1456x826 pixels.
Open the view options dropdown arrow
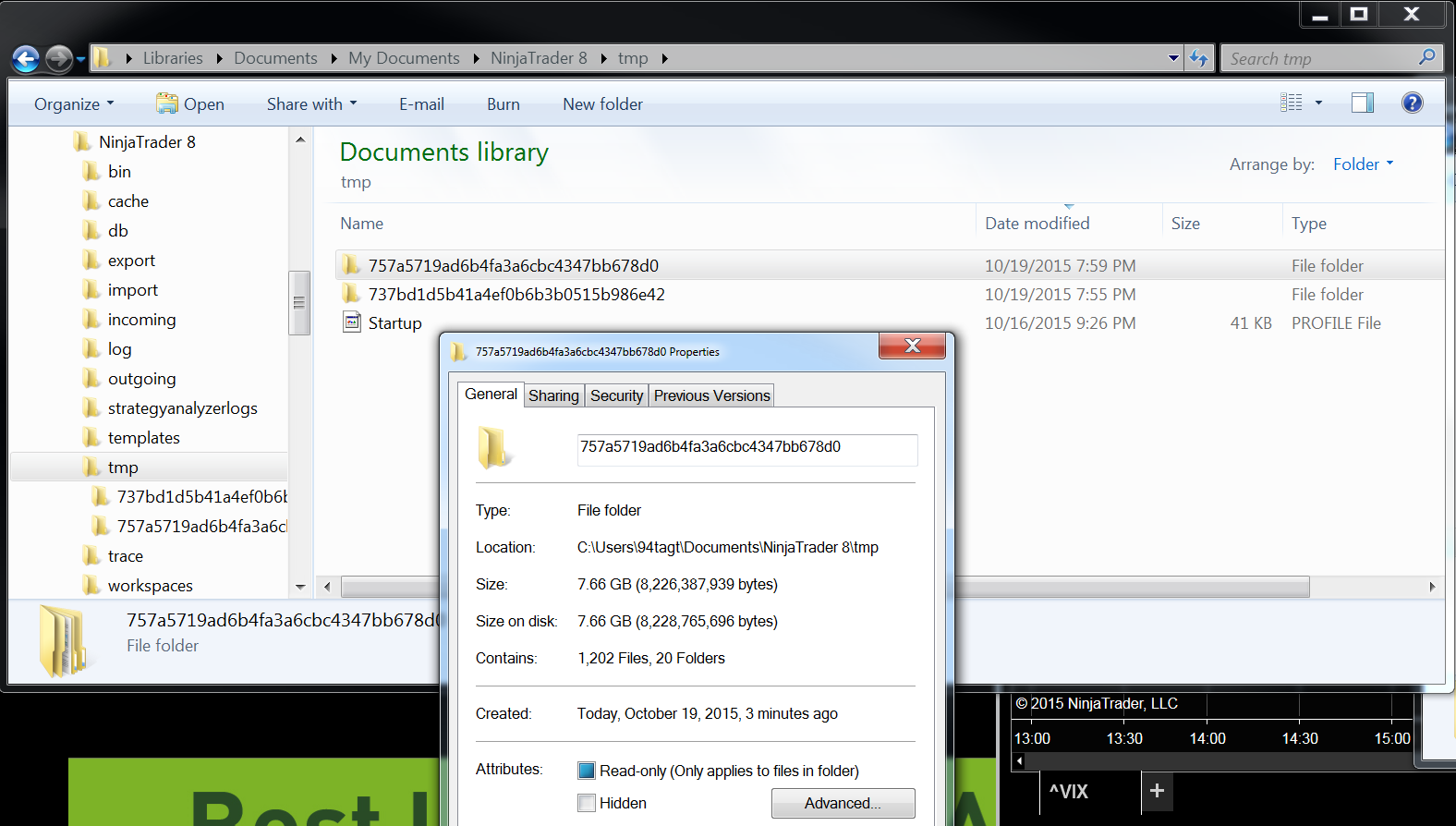point(1318,103)
